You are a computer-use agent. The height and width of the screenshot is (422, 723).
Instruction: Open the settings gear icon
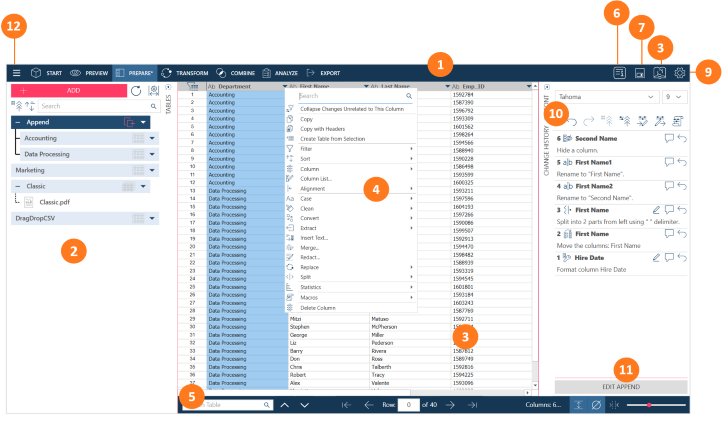pos(681,73)
